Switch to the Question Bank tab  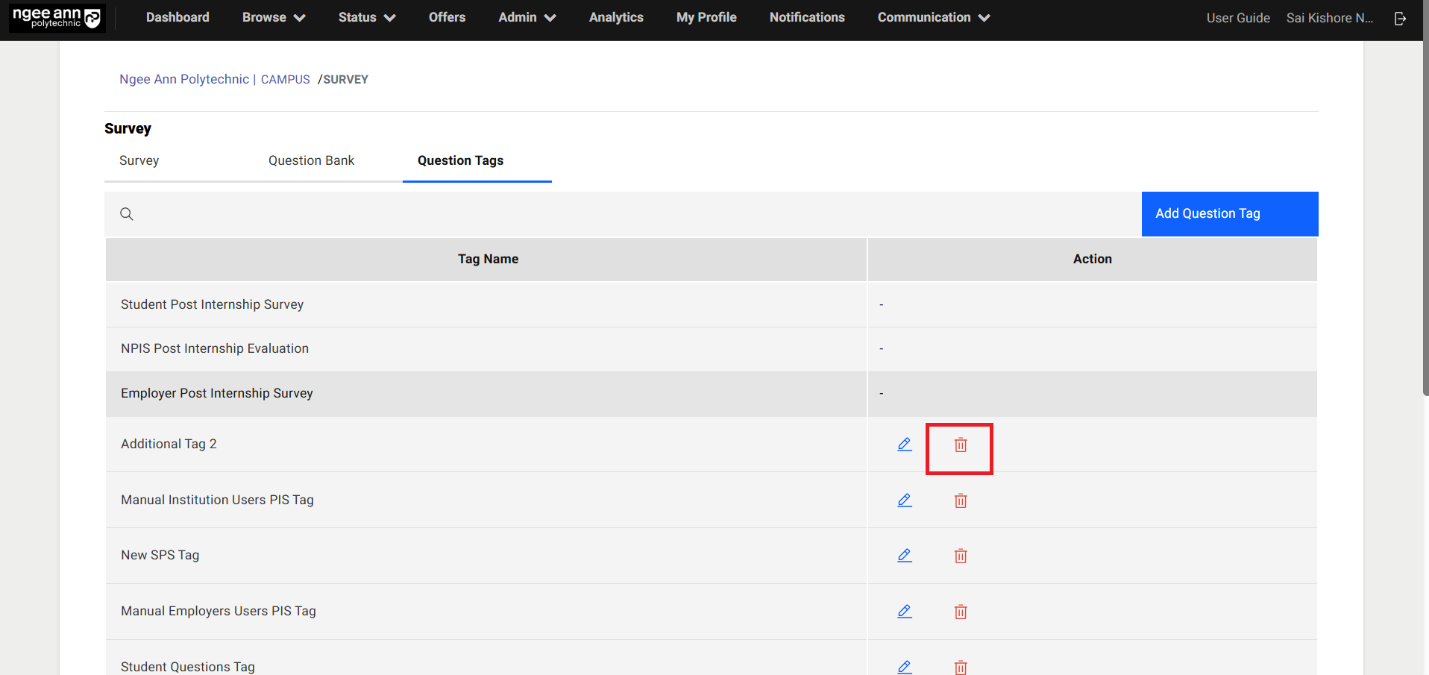311,161
